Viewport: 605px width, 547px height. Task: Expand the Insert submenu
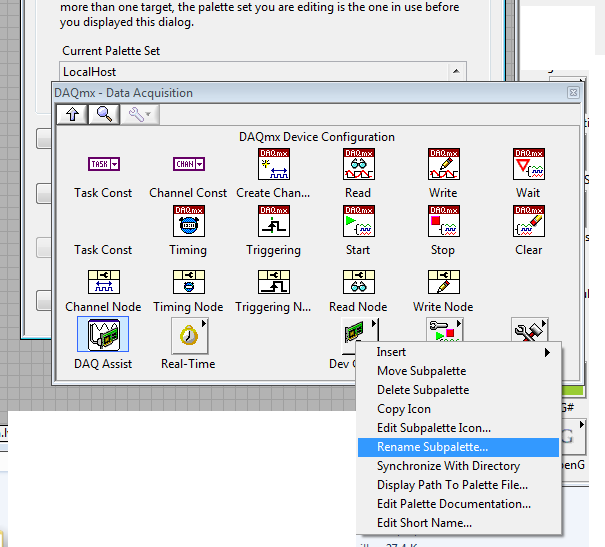pyautogui.click(x=458, y=352)
